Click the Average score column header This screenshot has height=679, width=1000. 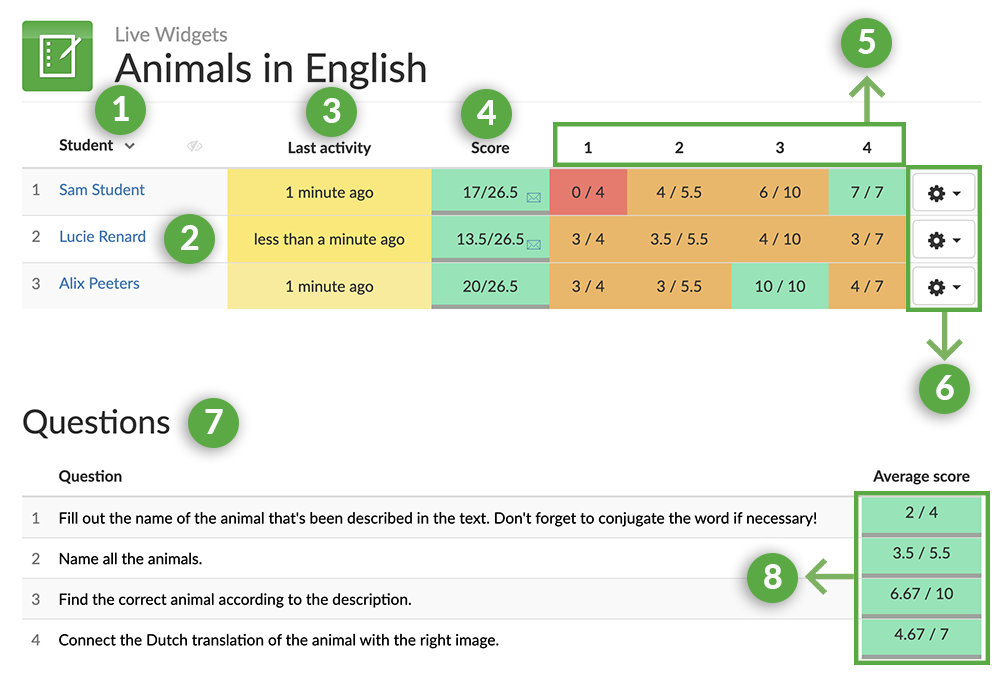(x=921, y=477)
